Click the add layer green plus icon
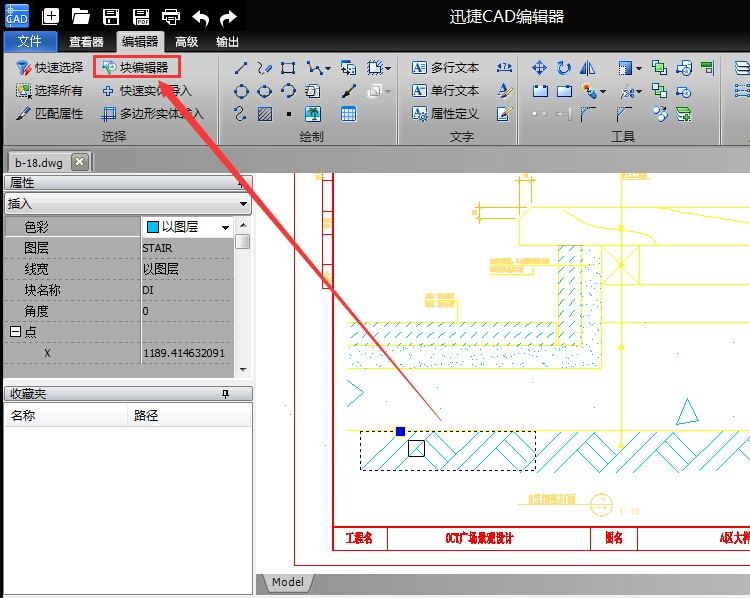The image size is (750, 598). pos(684,114)
